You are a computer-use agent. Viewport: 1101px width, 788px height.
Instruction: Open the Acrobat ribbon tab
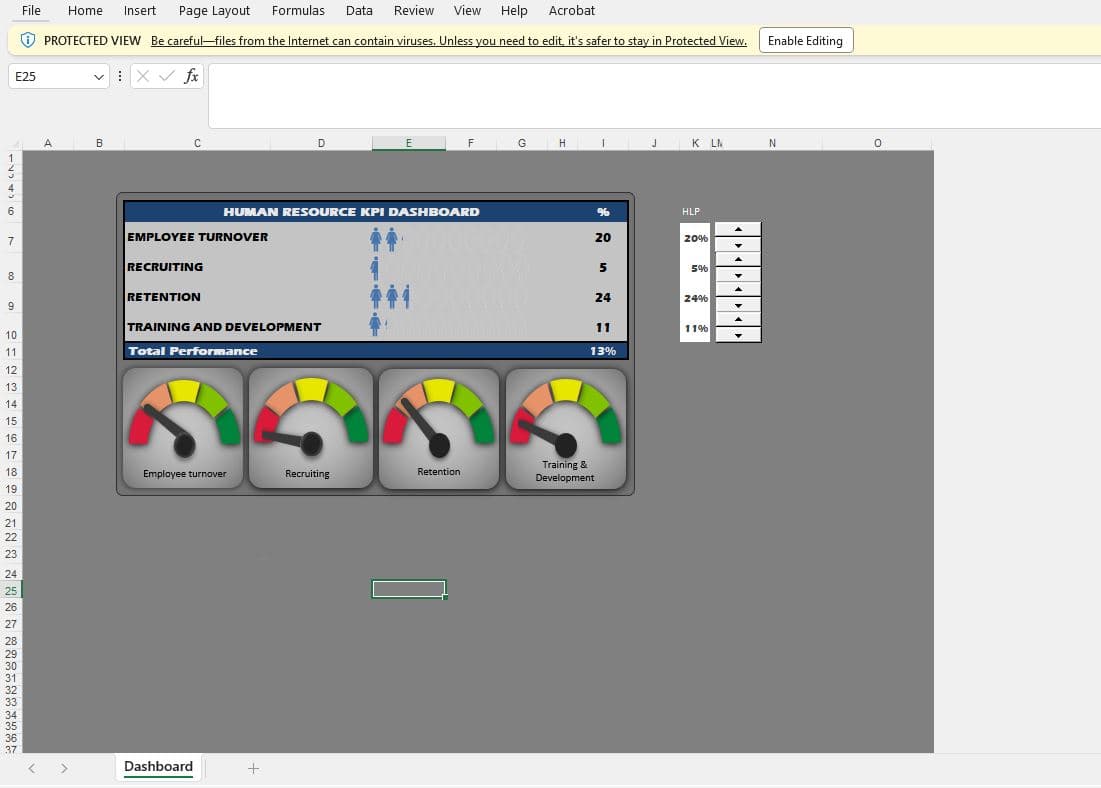(x=572, y=11)
